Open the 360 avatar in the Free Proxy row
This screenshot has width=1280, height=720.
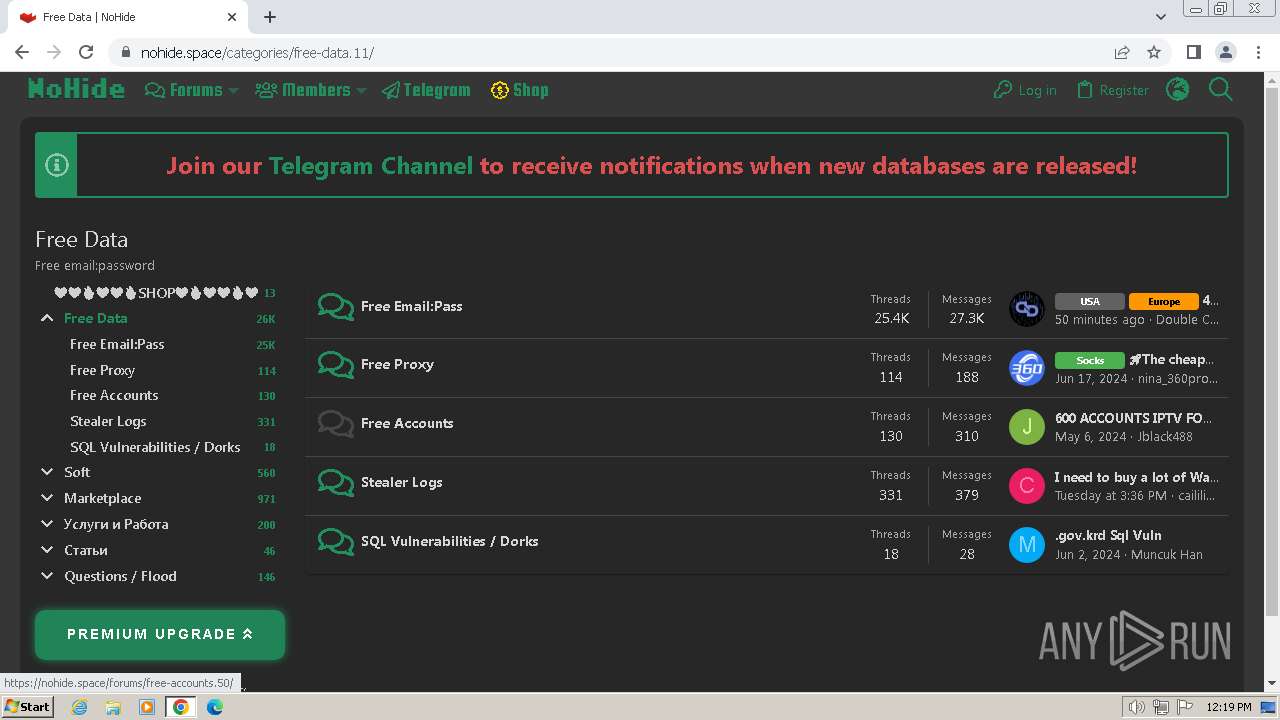pyautogui.click(x=1027, y=368)
